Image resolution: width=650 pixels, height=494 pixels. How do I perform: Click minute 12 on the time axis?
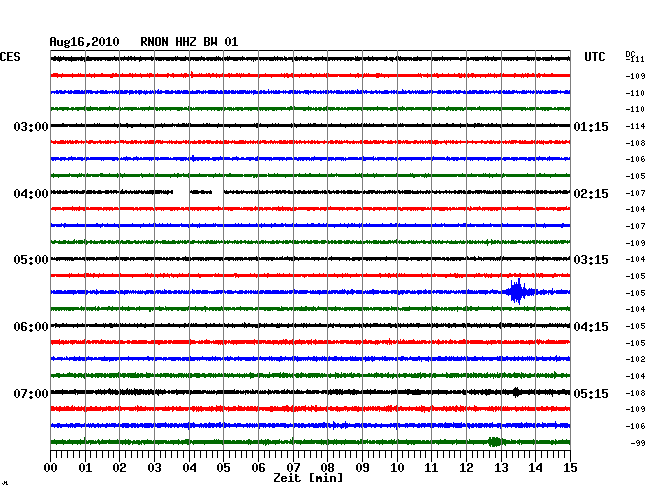pyautogui.click(x=466, y=467)
